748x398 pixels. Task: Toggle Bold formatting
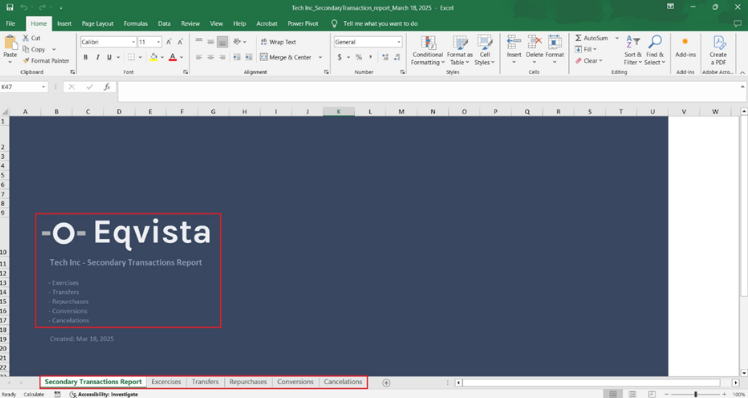(86, 57)
